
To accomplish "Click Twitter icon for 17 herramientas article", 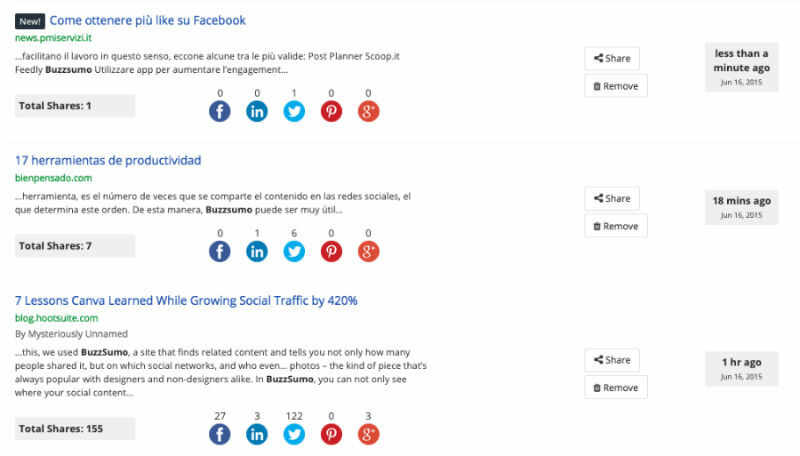I will tap(294, 252).
